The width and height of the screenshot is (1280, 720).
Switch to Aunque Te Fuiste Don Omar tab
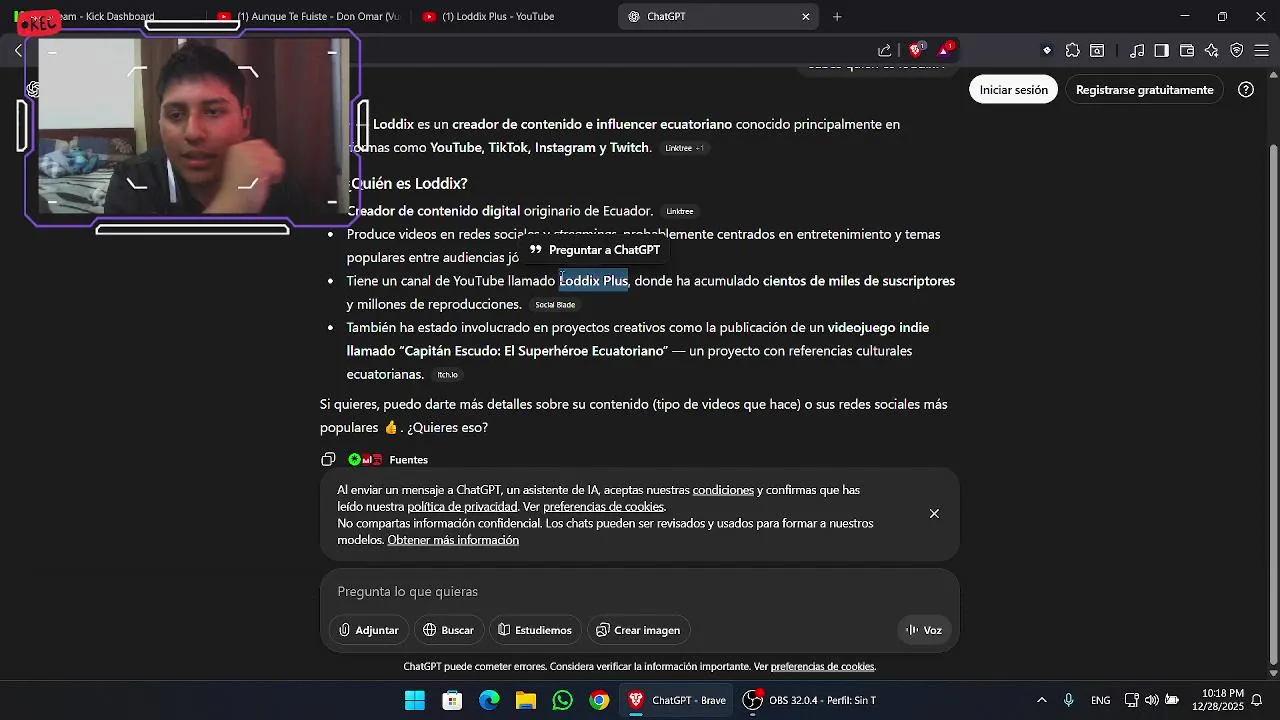pyautogui.click(x=310, y=16)
